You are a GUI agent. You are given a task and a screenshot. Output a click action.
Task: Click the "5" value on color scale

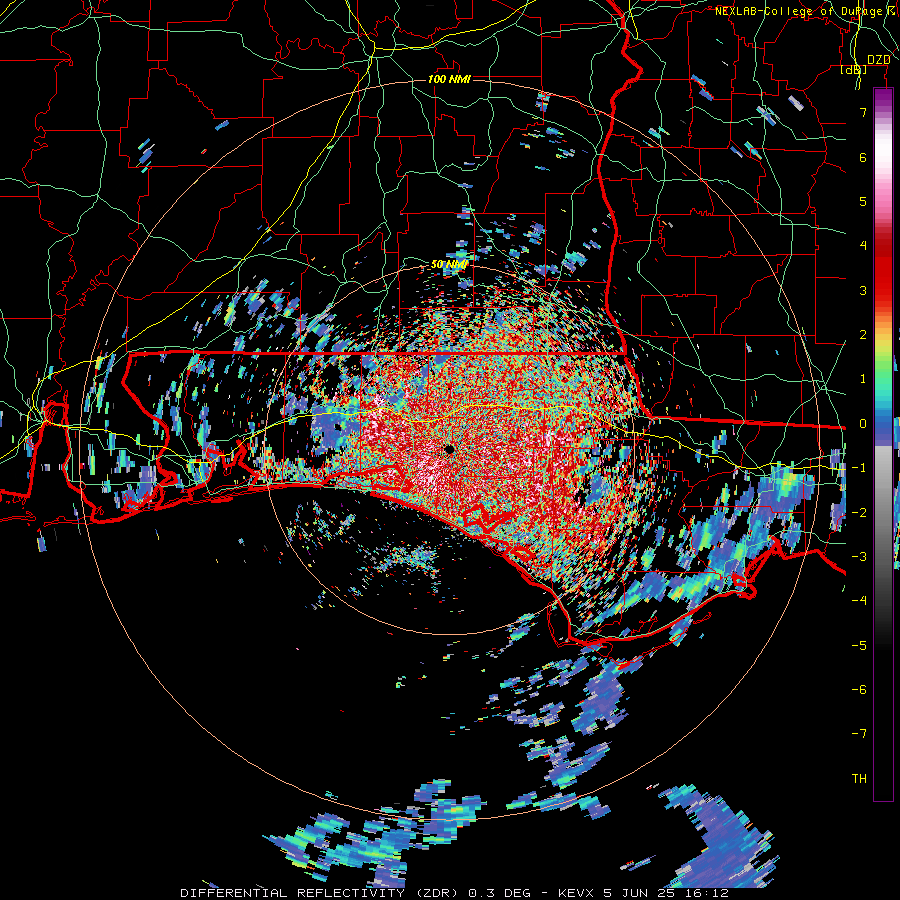point(863,201)
